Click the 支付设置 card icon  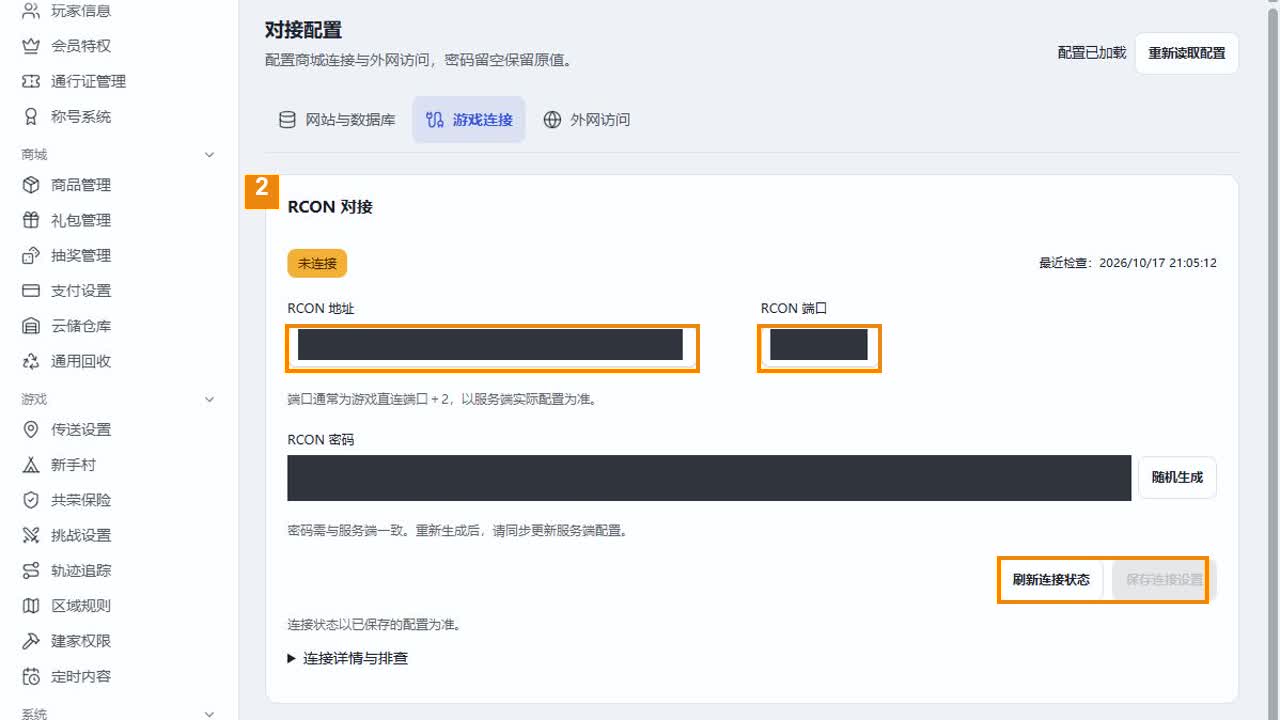(x=31, y=291)
